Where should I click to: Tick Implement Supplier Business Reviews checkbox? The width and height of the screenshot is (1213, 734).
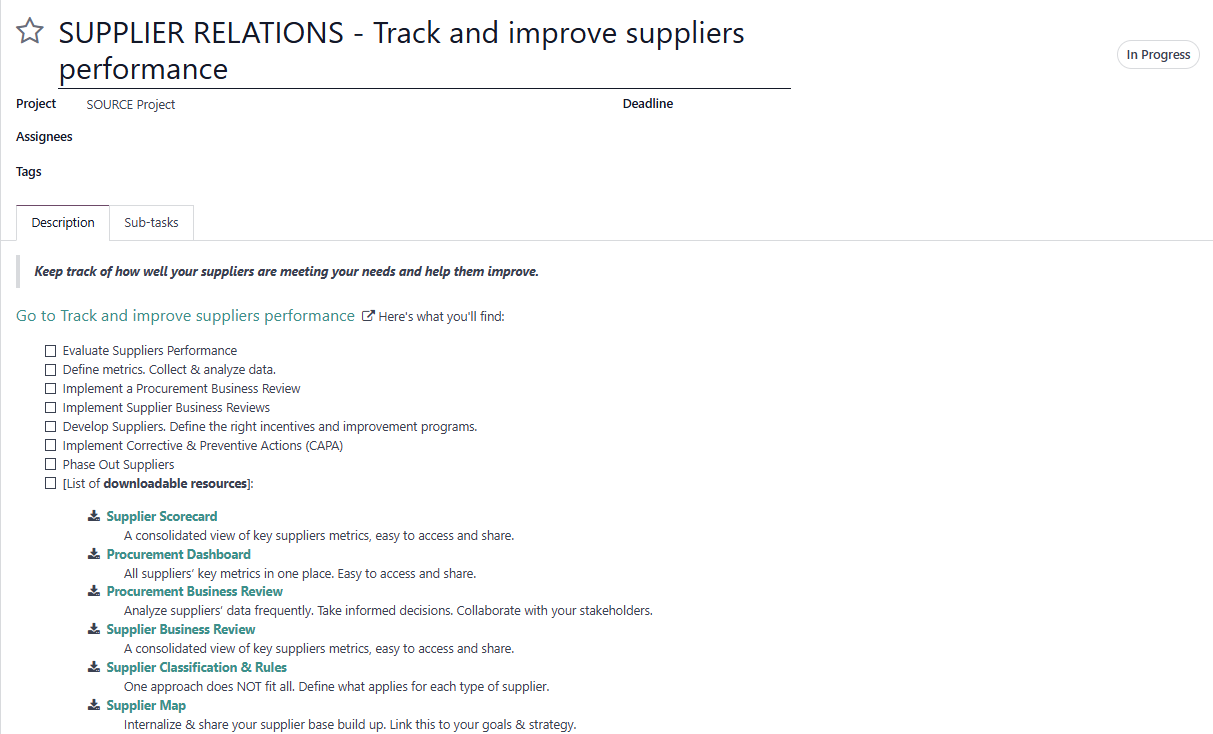tap(50, 408)
